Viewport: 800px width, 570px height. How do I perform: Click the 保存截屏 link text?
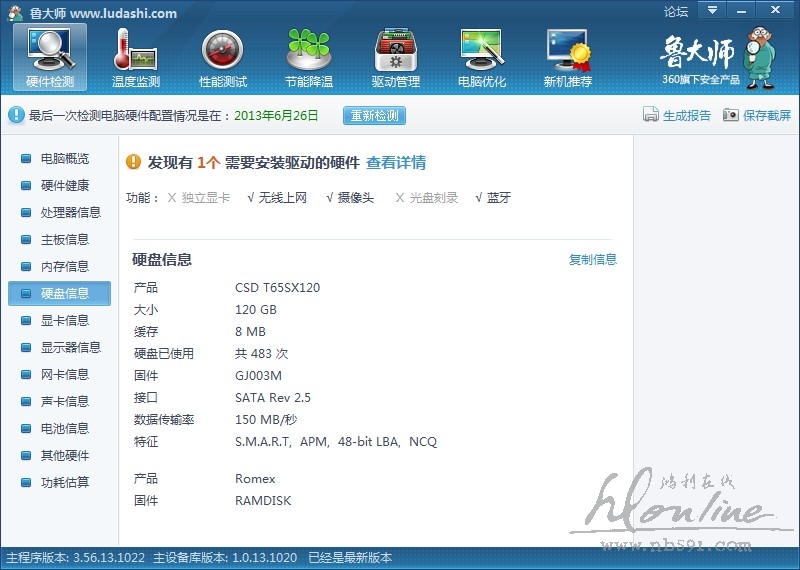pos(767,115)
